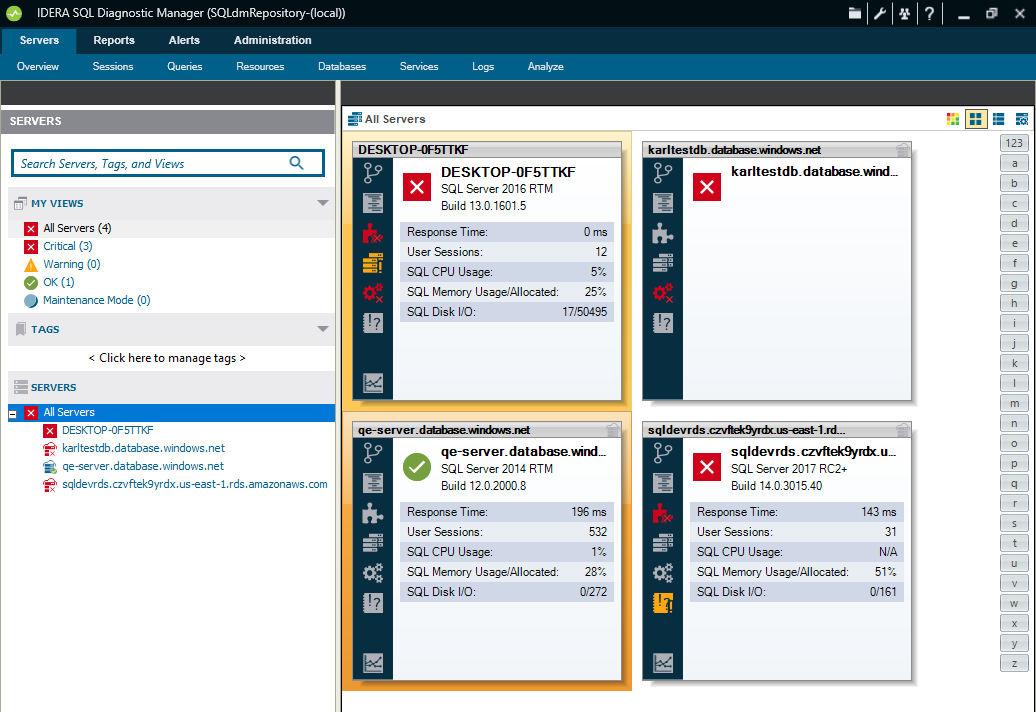Open queries icon on qe-server card
The width and height of the screenshot is (1036, 712).
click(x=373, y=483)
